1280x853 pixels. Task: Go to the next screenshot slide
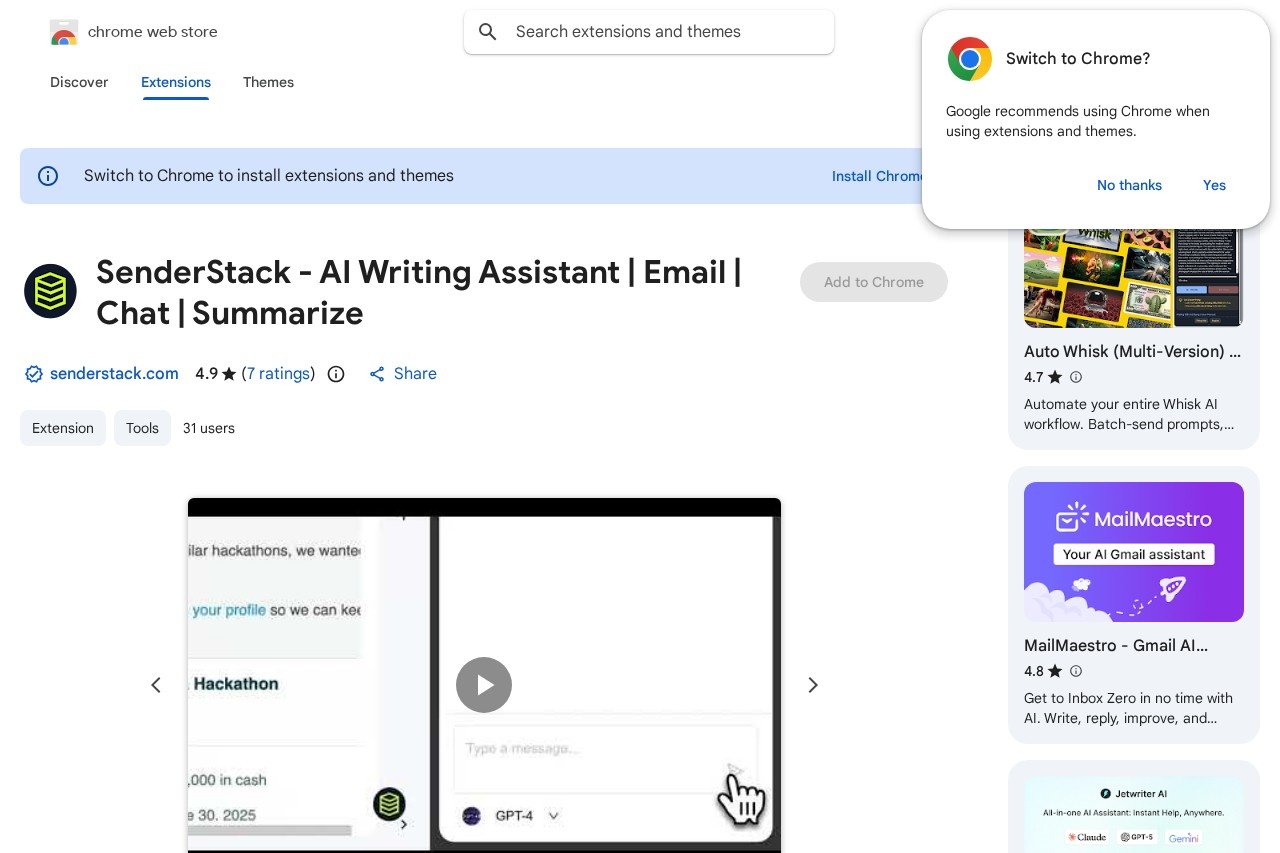point(813,685)
